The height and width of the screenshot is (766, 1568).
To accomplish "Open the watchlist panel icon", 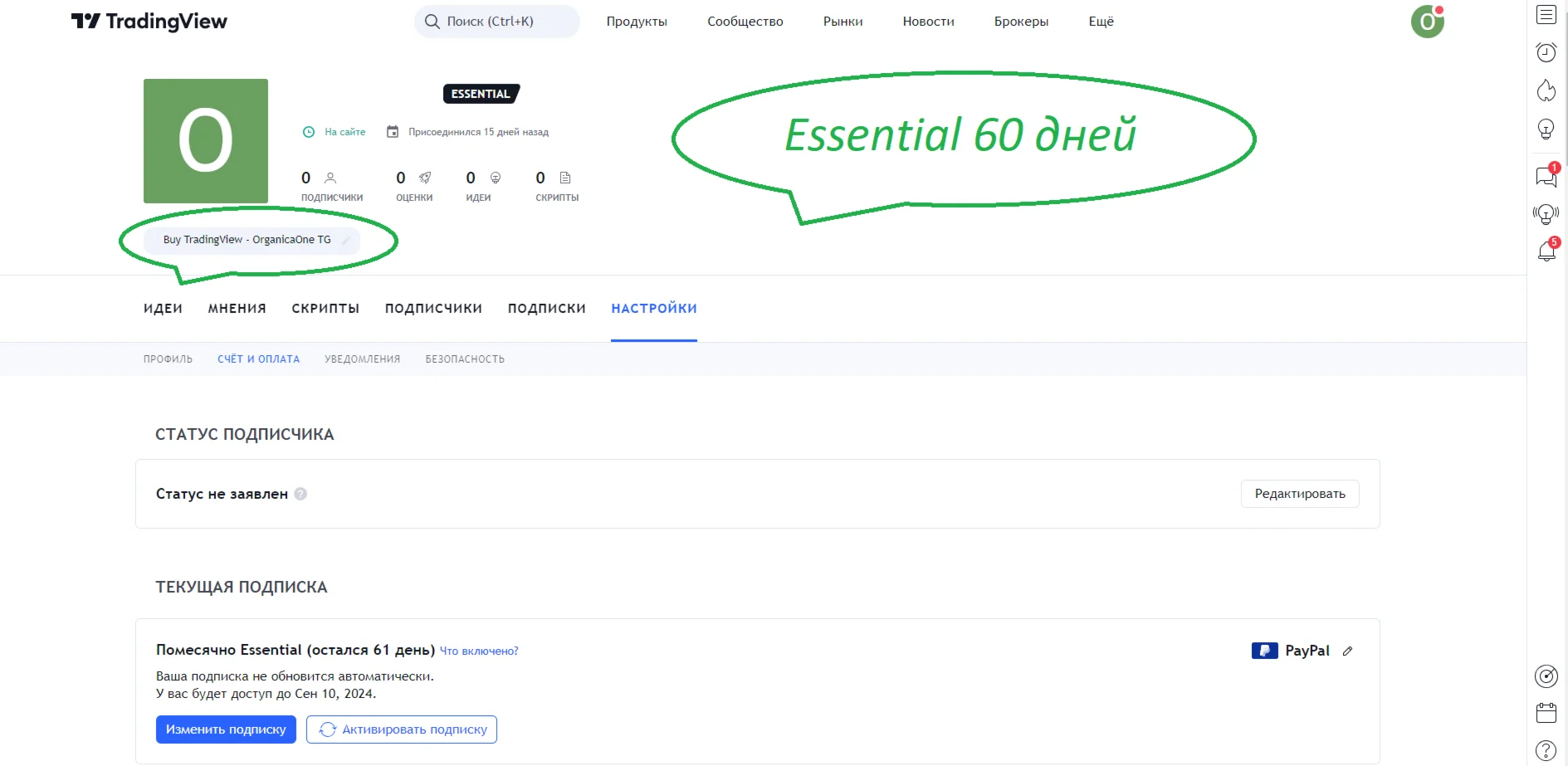I will pos(1546,15).
